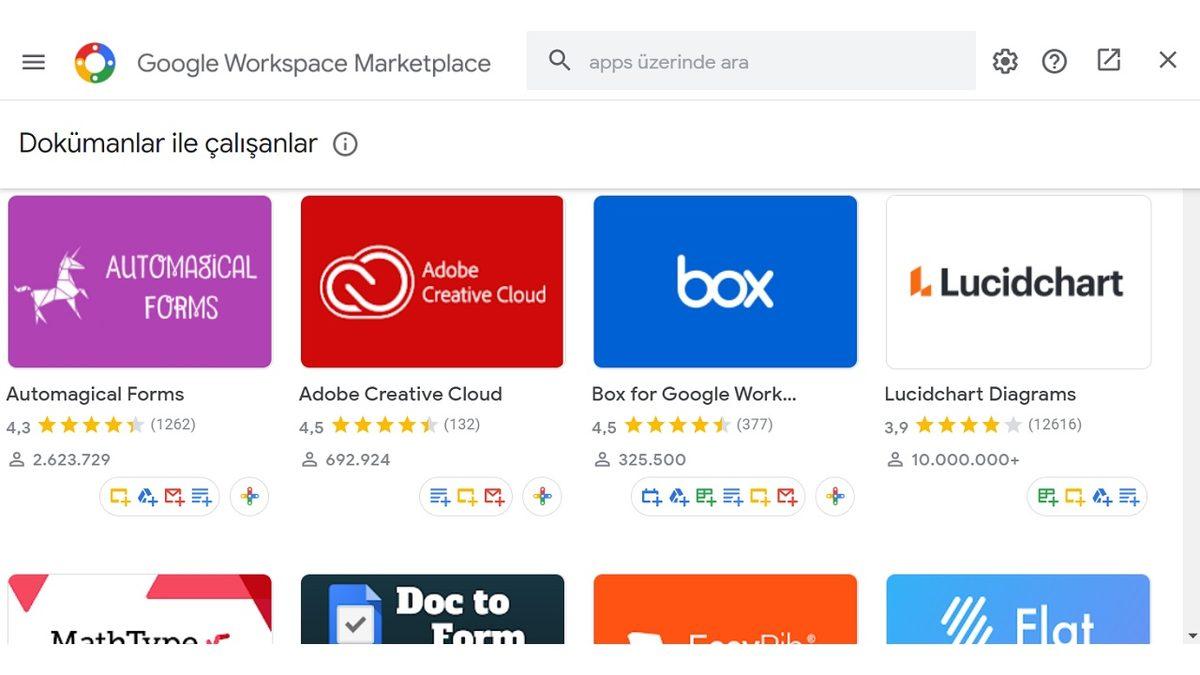Click the open in new window icon
This screenshot has height=675, width=1200.
(1108, 60)
